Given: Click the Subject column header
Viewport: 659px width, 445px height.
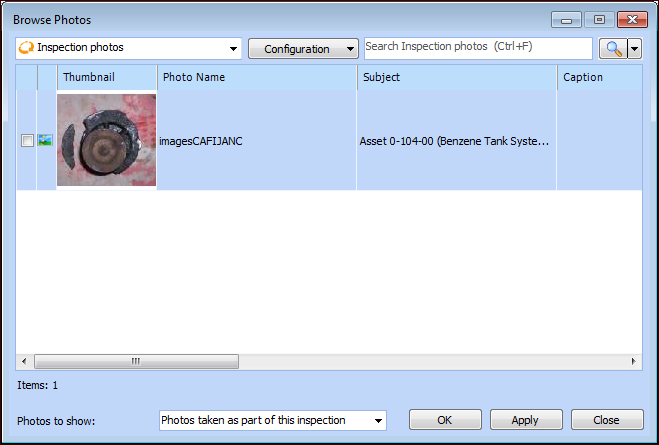Looking at the screenshot, I should click(457, 77).
